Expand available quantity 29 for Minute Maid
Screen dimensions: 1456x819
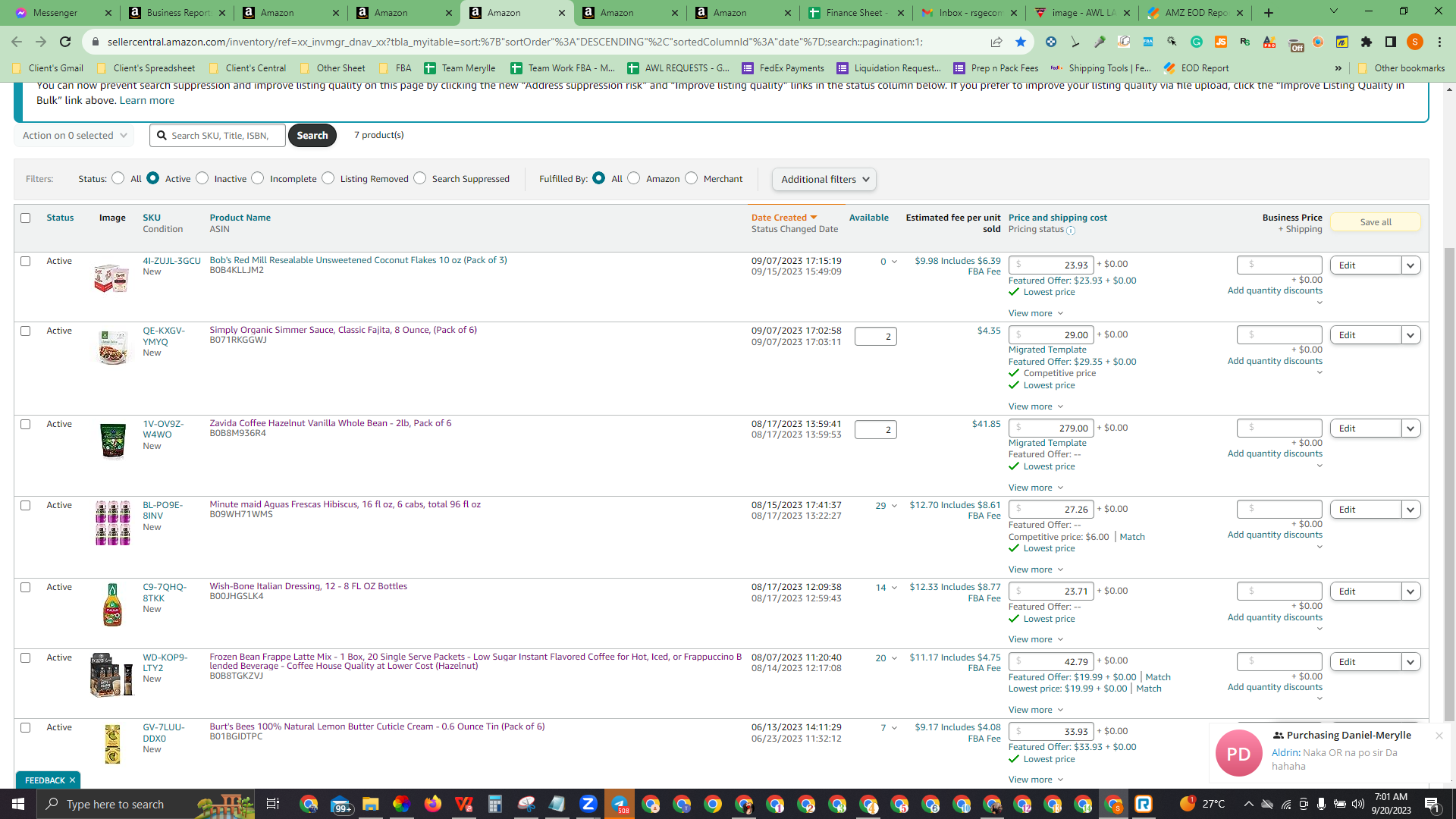(886, 506)
